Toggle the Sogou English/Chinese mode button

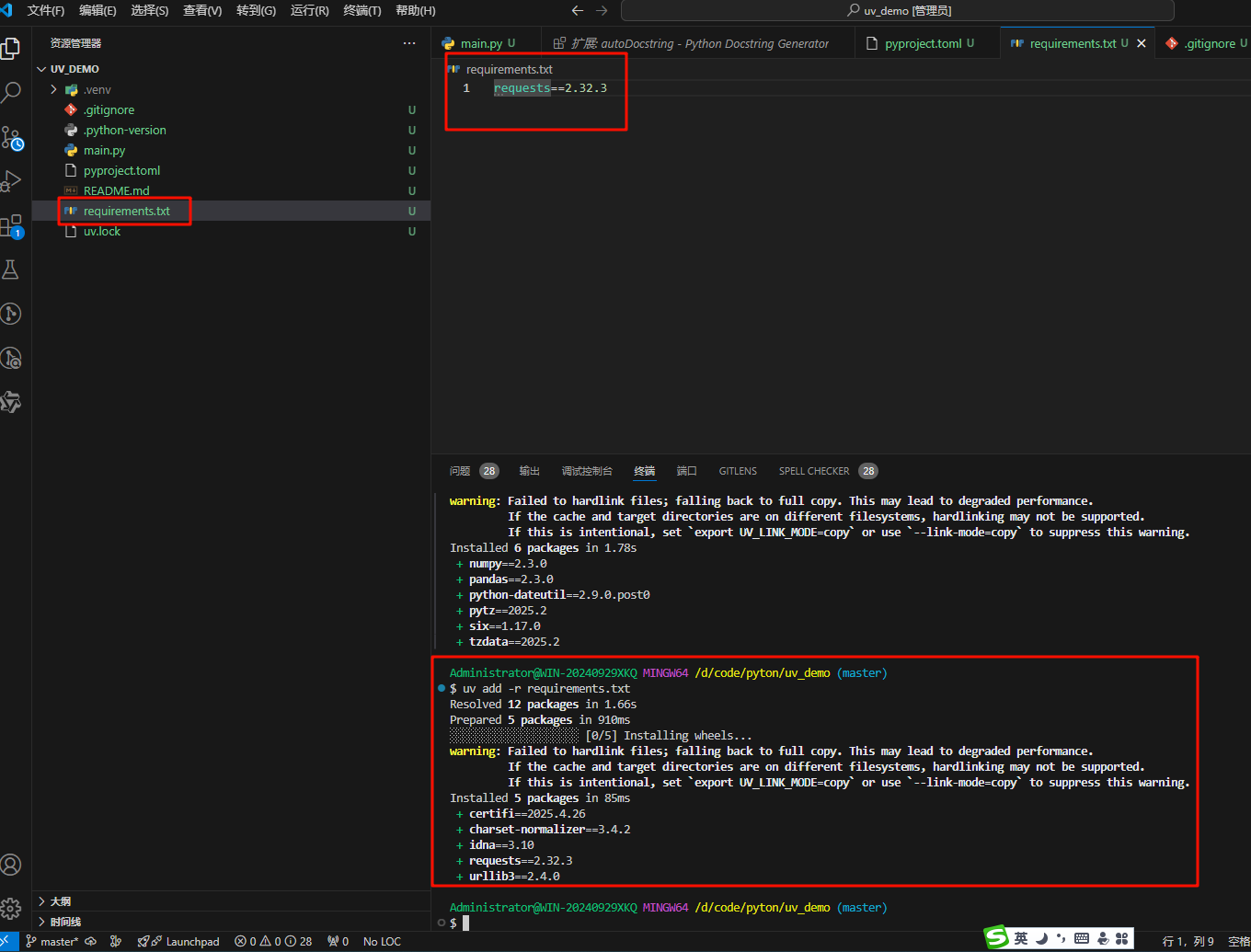click(1021, 938)
